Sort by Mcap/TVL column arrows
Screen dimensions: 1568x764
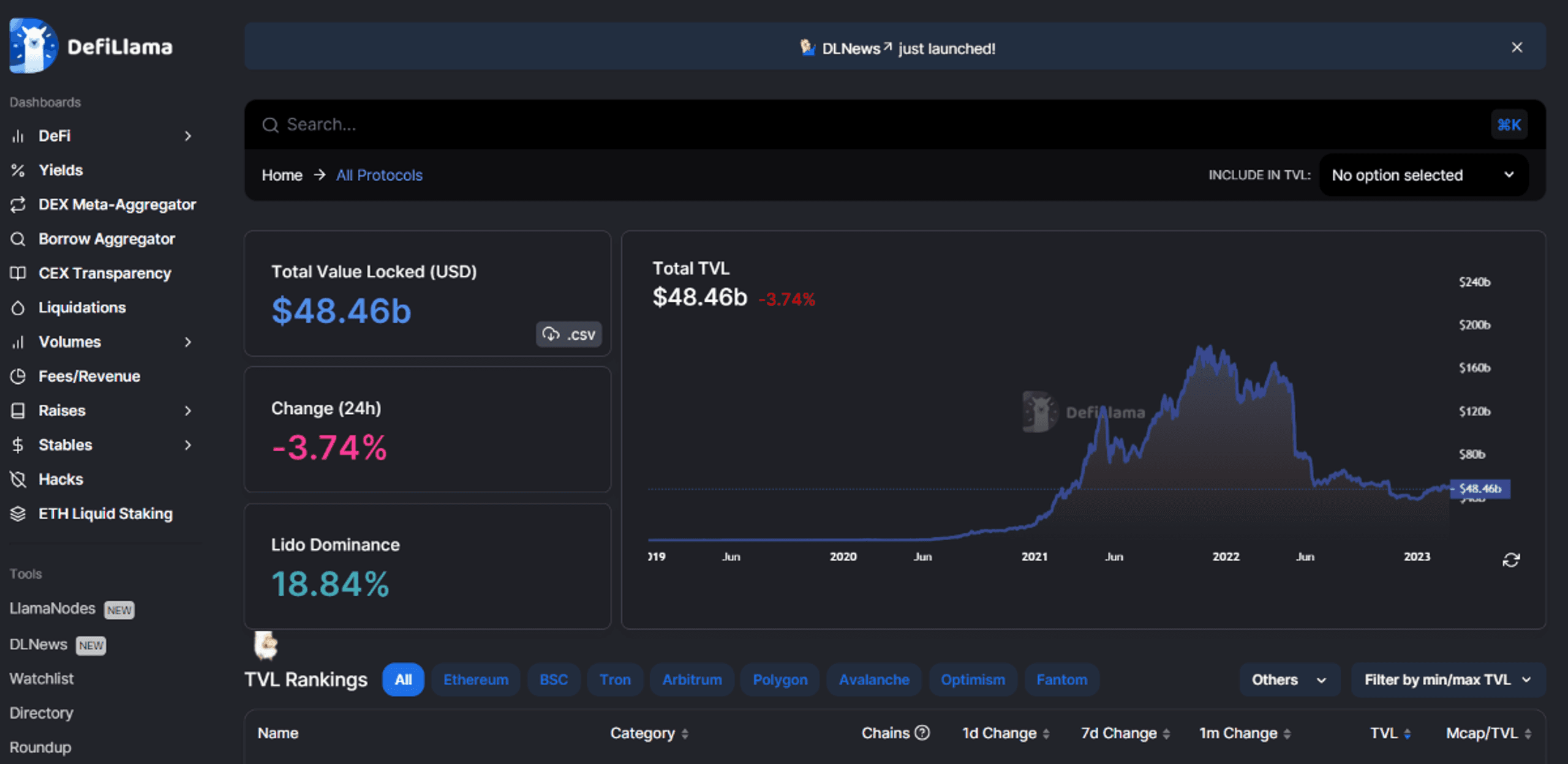click(x=1528, y=733)
